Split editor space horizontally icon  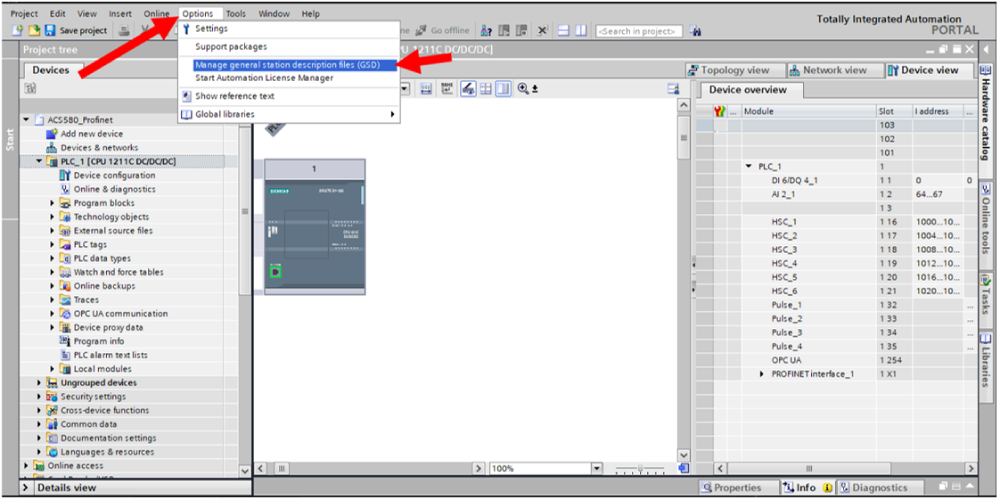pyautogui.click(x=563, y=30)
